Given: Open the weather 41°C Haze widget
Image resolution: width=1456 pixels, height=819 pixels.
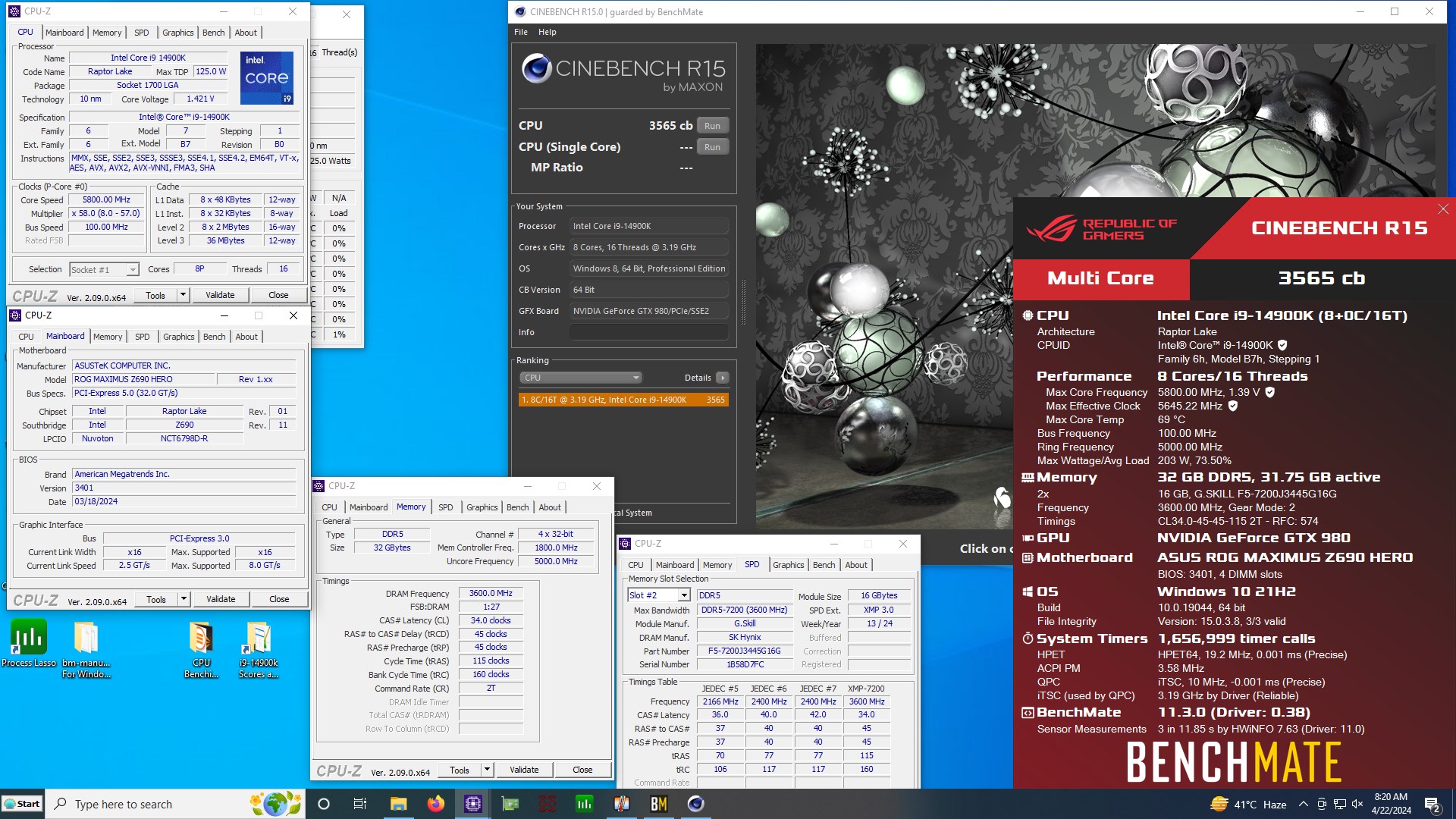Looking at the screenshot, I should coord(1248,804).
